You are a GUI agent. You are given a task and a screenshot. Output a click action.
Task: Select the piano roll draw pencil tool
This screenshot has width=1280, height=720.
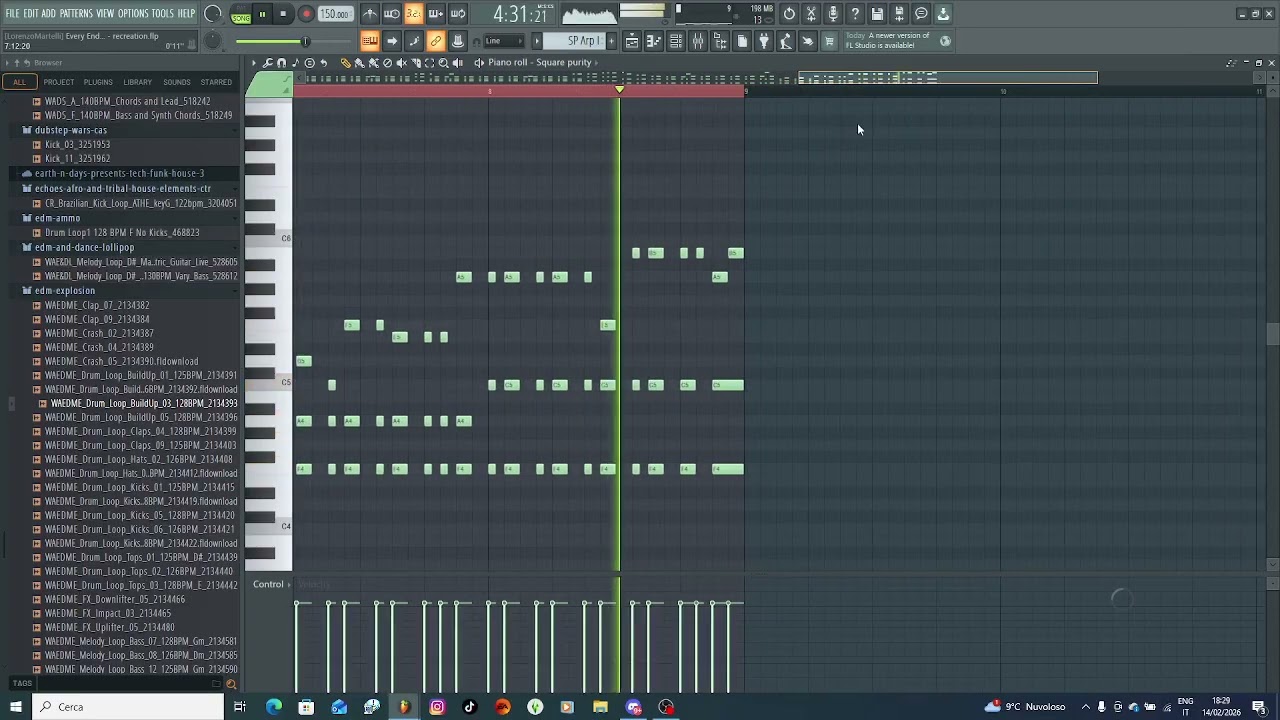[346, 63]
